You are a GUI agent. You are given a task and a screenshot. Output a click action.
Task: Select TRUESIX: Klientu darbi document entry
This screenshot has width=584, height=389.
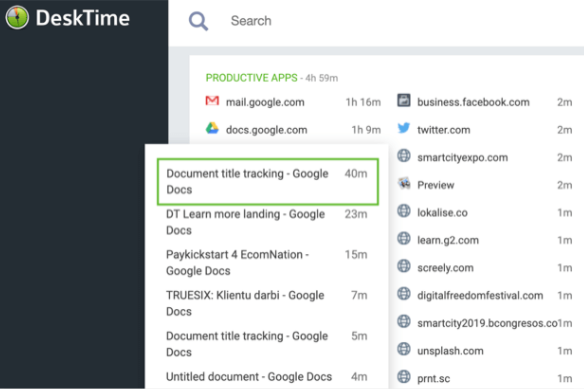(x=267, y=303)
